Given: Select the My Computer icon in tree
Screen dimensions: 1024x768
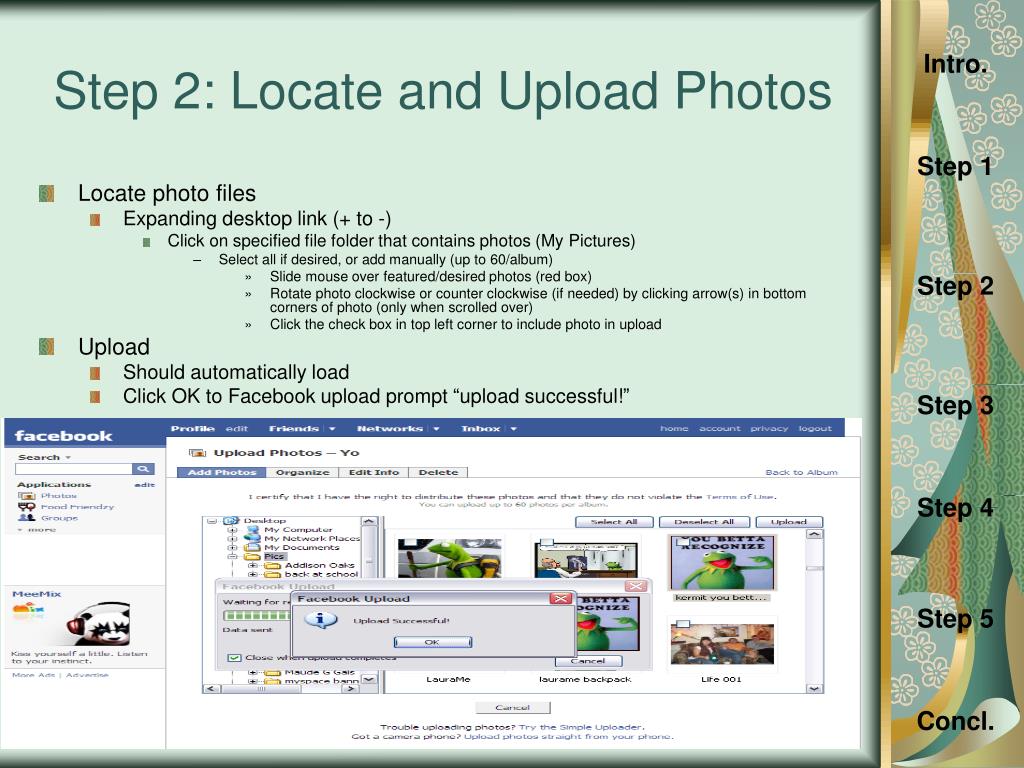Looking at the screenshot, I should pos(252,530).
